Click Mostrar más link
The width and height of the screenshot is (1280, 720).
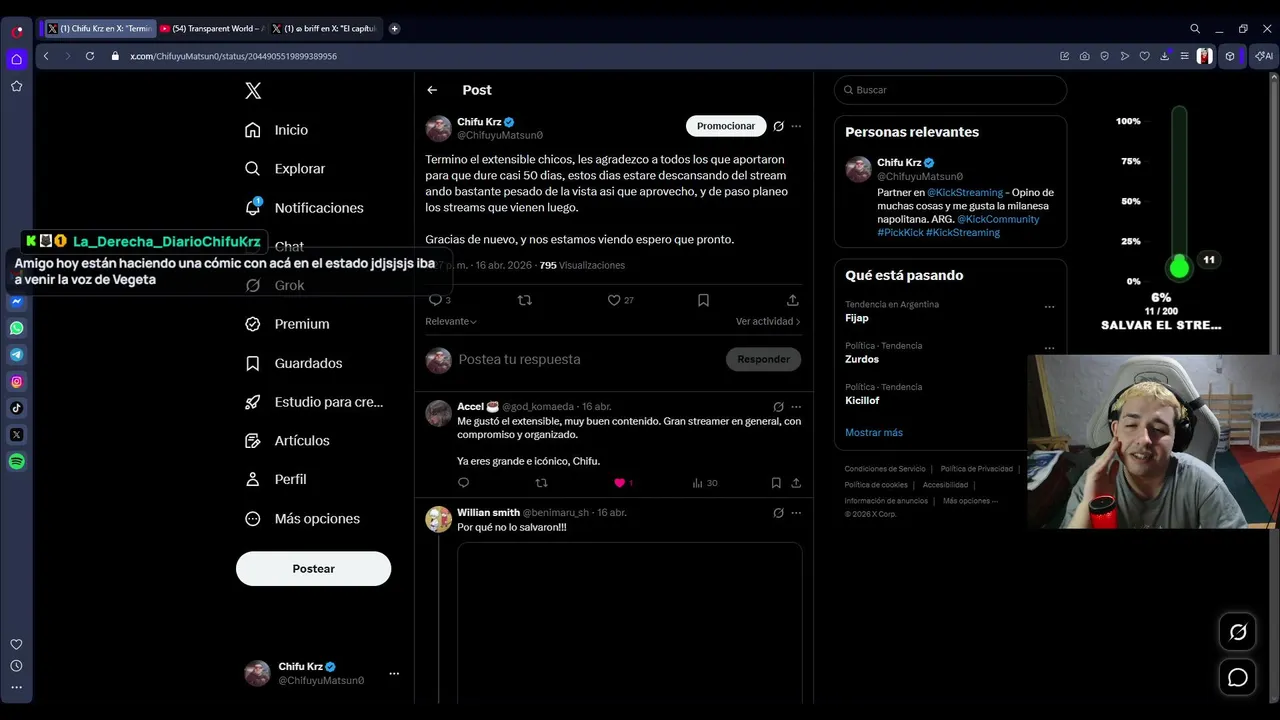[874, 433]
